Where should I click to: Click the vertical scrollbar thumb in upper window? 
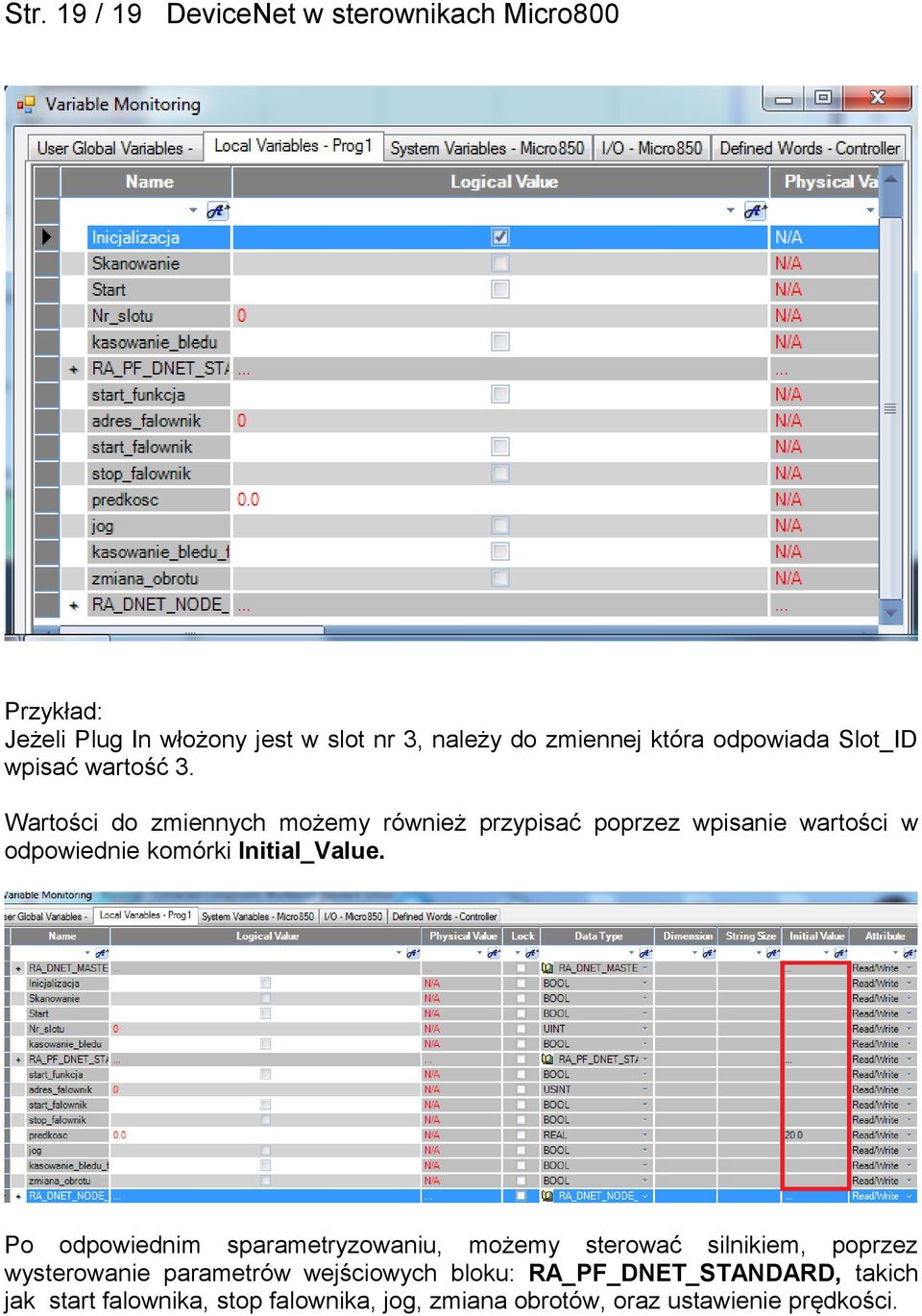(x=891, y=408)
